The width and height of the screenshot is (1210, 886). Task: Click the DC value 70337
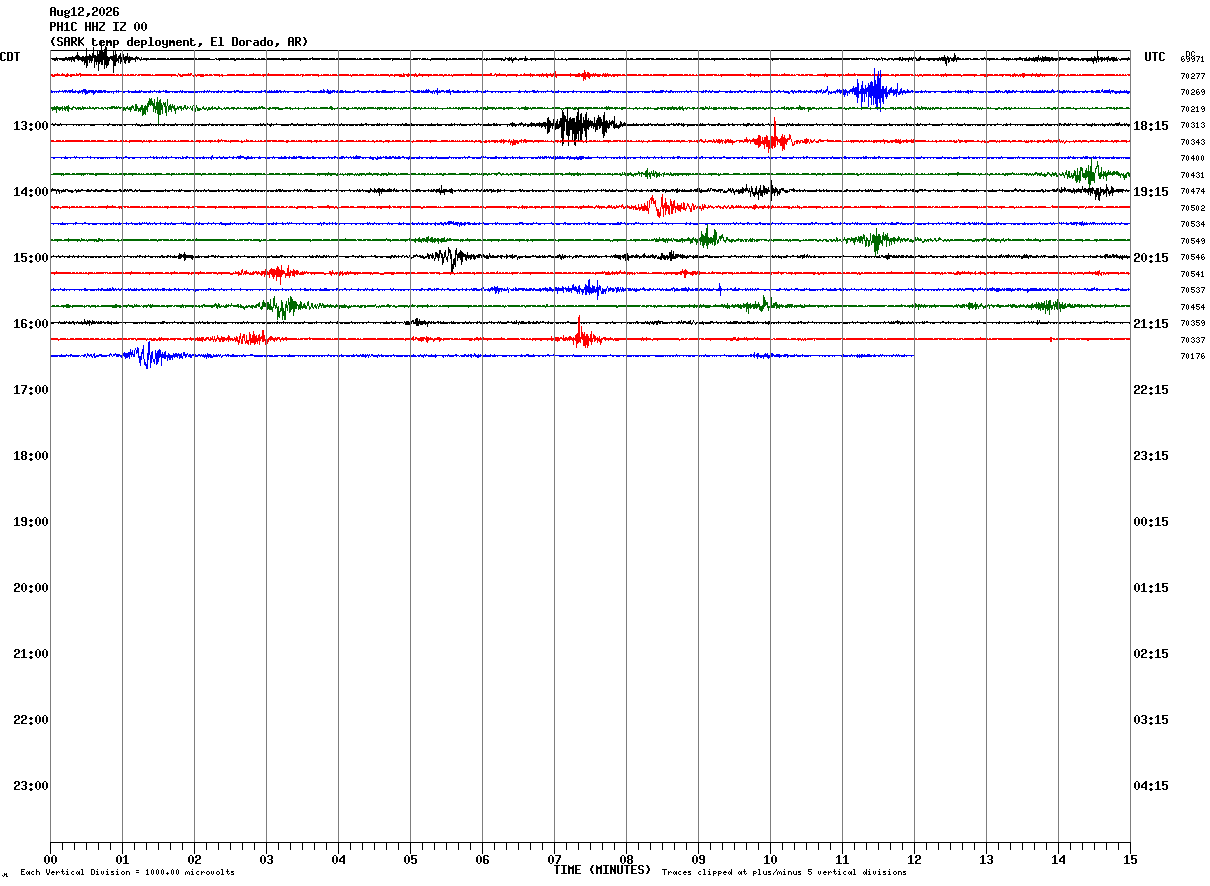(1192, 340)
